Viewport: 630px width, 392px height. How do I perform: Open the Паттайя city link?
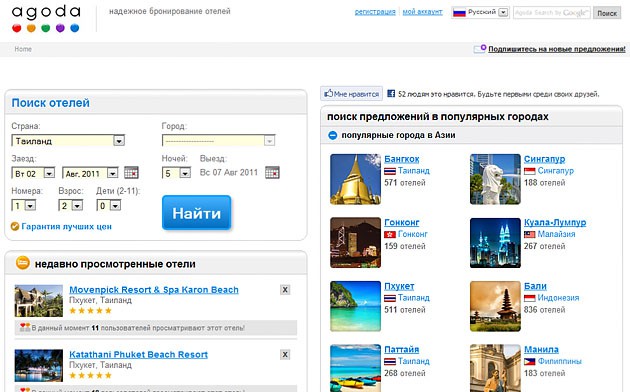click(401, 349)
